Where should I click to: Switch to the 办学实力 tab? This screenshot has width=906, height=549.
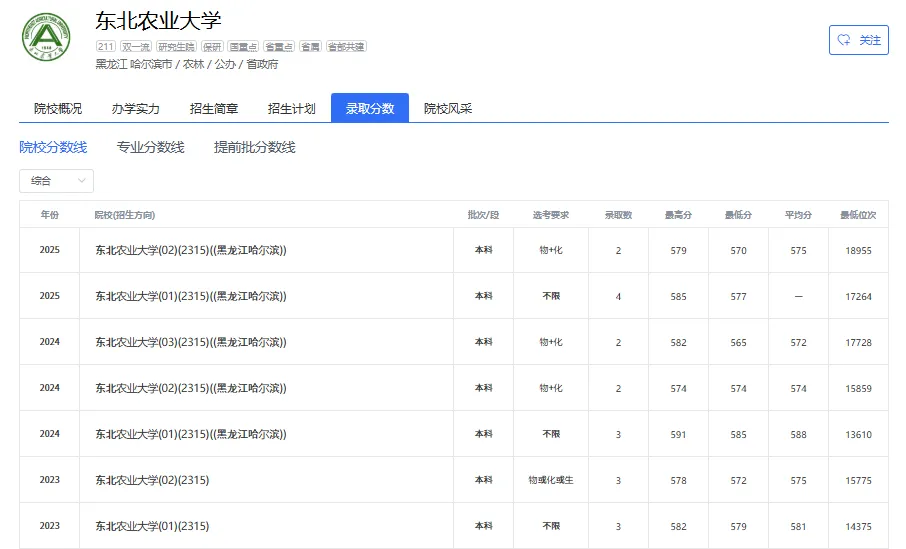[x=136, y=109]
